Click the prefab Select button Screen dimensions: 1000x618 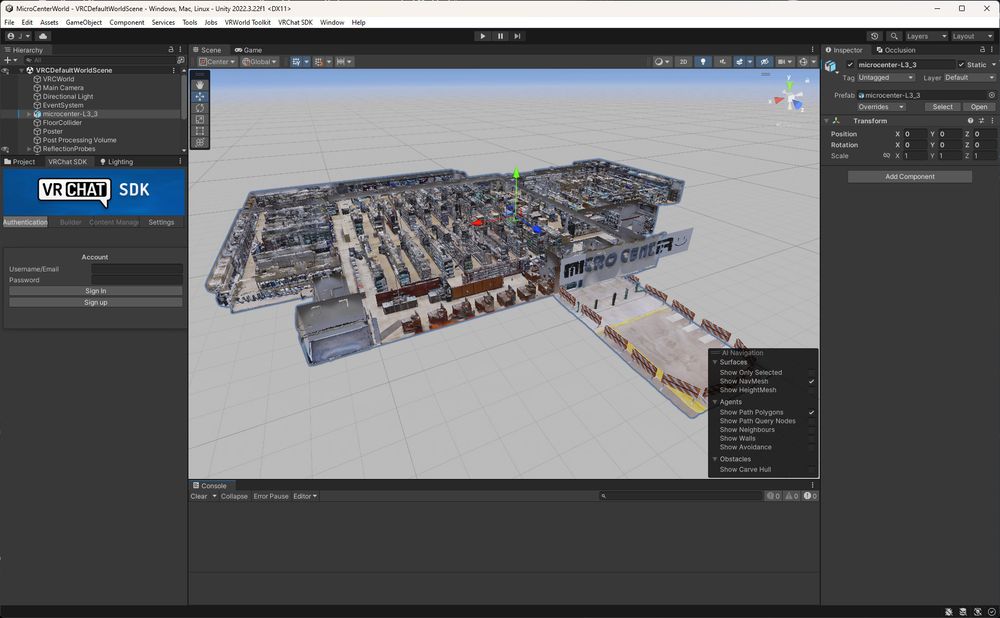(x=943, y=107)
